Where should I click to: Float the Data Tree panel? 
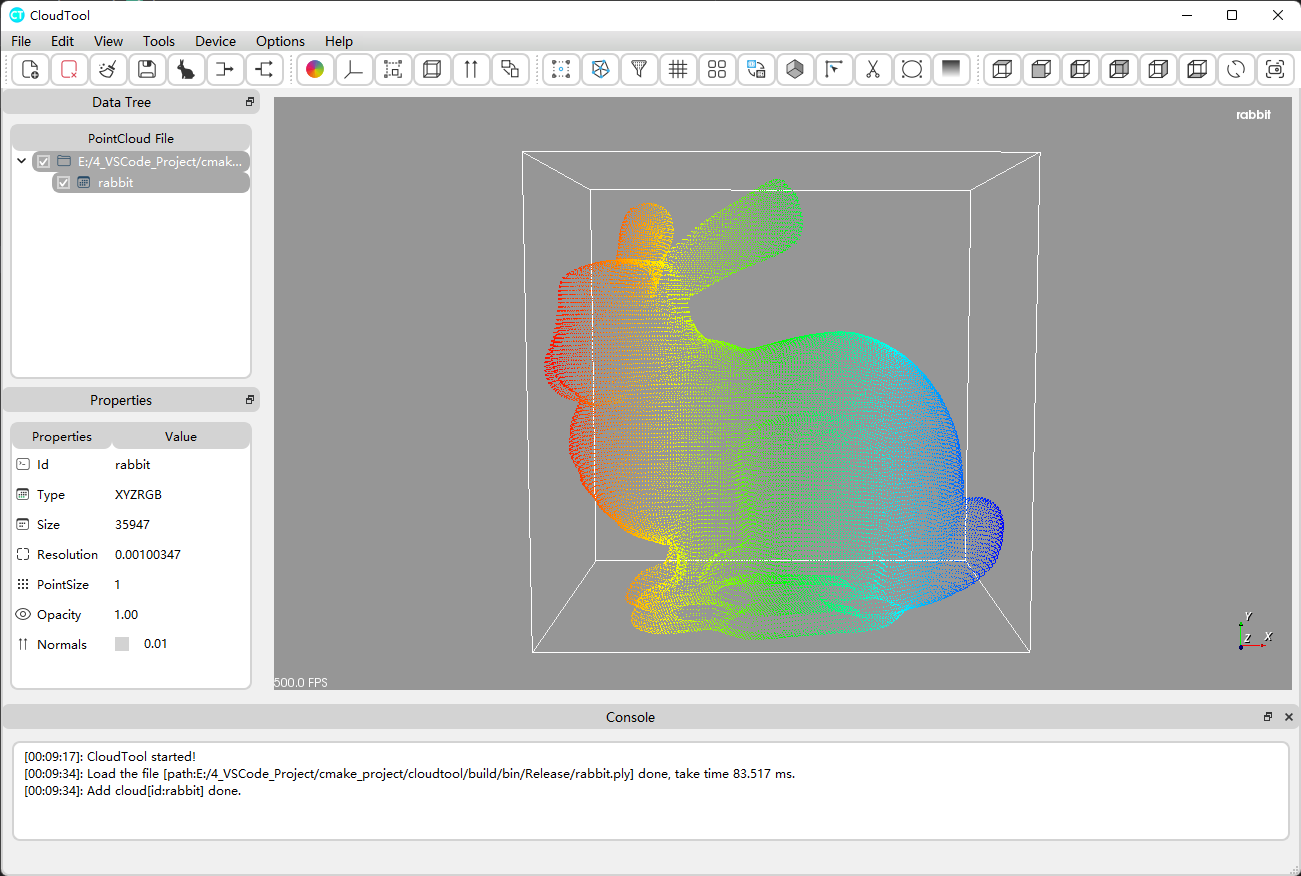pos(250,102)
